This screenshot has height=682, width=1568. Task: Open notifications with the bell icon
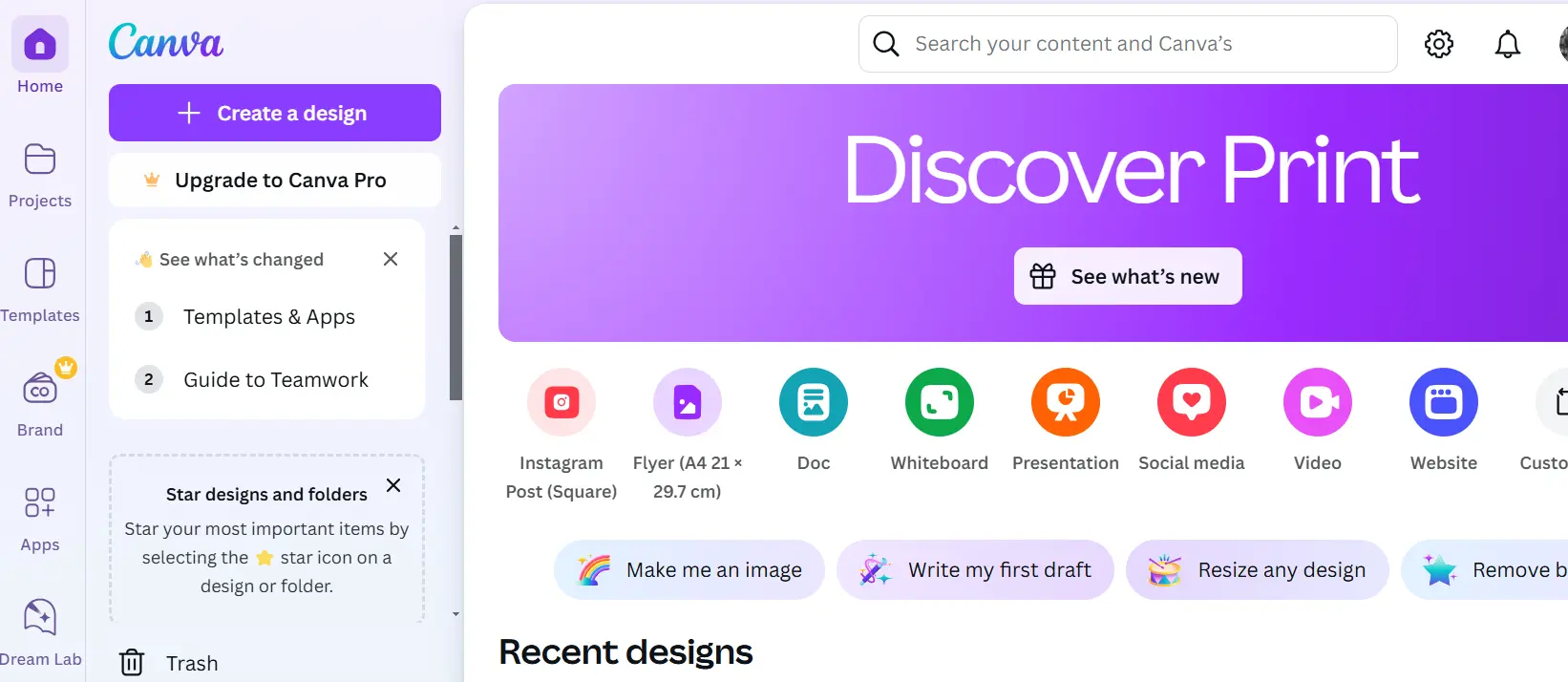(x=1508, y=44)
